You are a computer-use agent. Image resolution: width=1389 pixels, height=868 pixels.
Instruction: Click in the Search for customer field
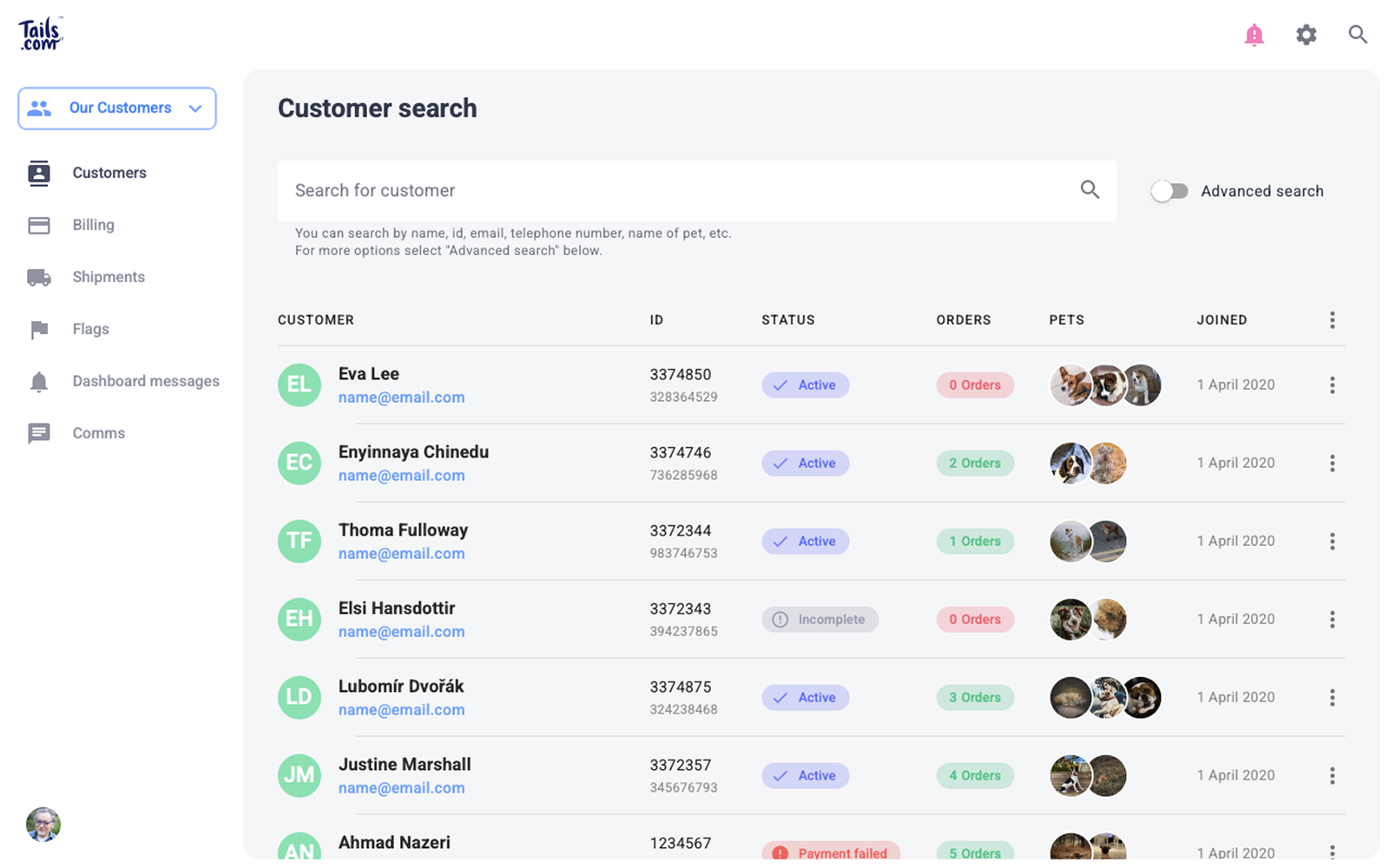tap(677, 191)
